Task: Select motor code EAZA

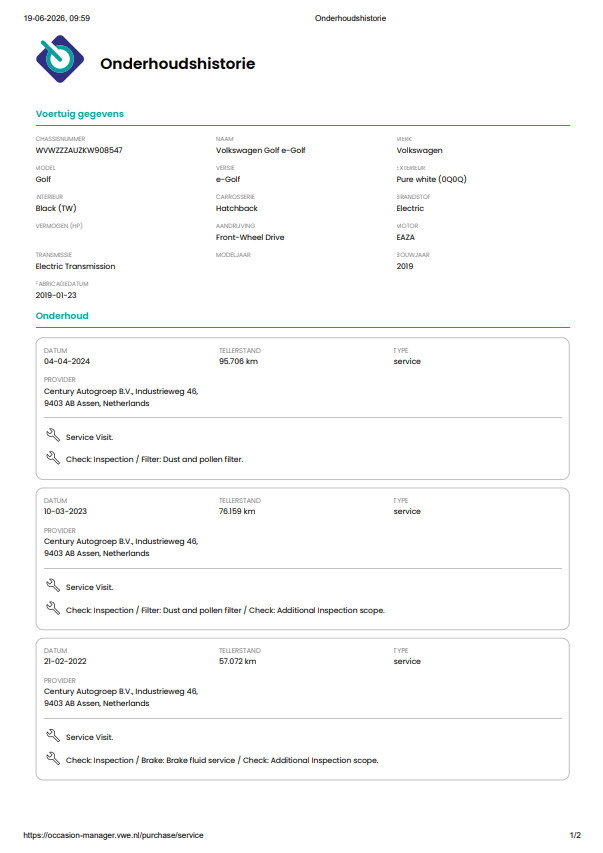Action: pos(405,237)
